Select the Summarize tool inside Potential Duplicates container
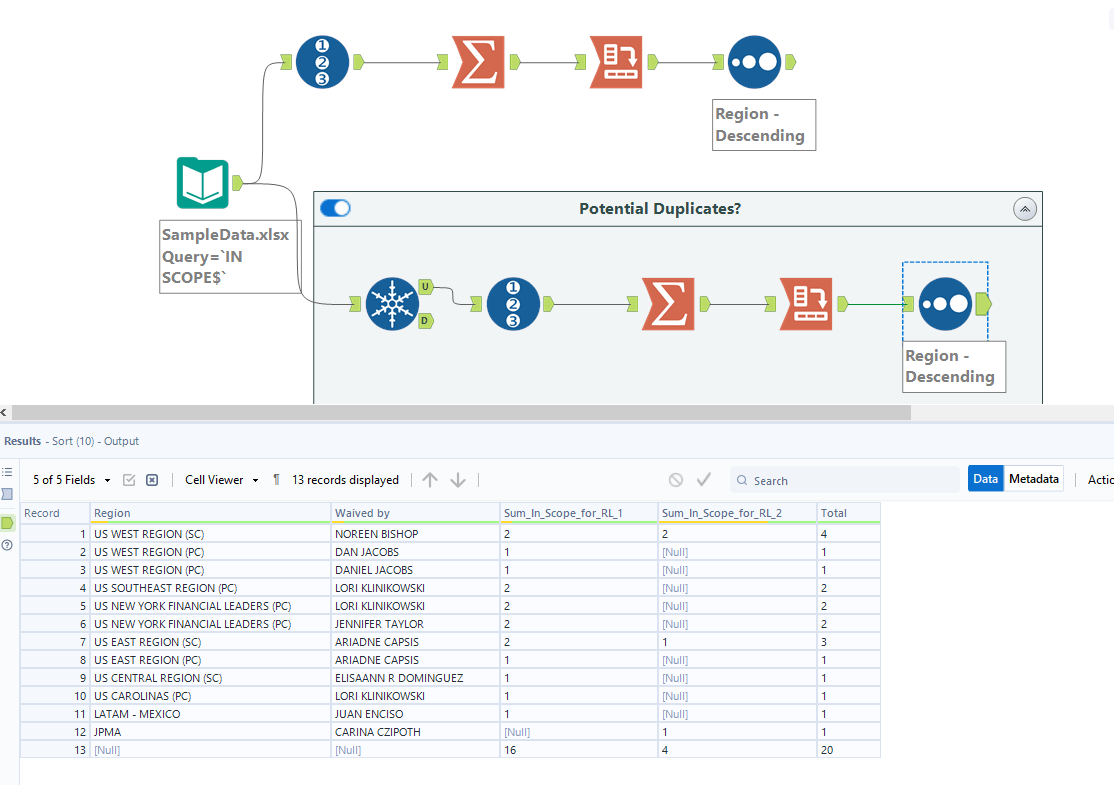Viewport: 1114px width, 785px height. (668, 303)
